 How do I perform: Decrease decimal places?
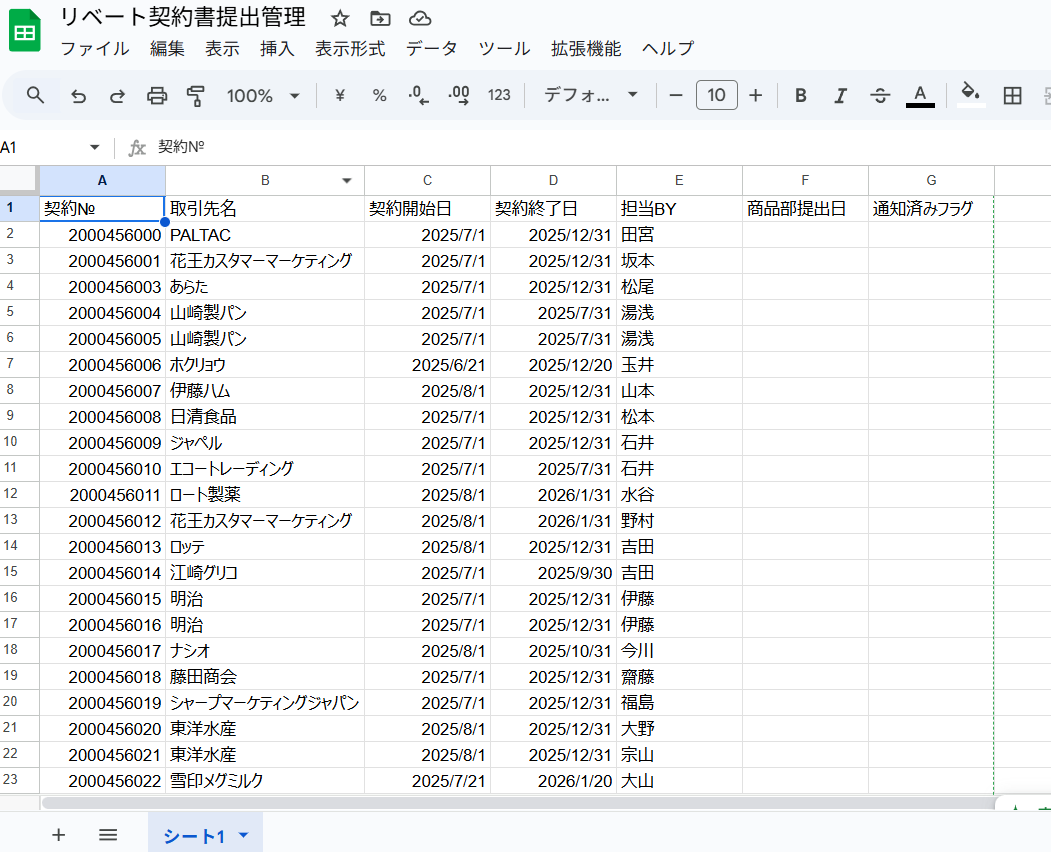pos(418,96)
